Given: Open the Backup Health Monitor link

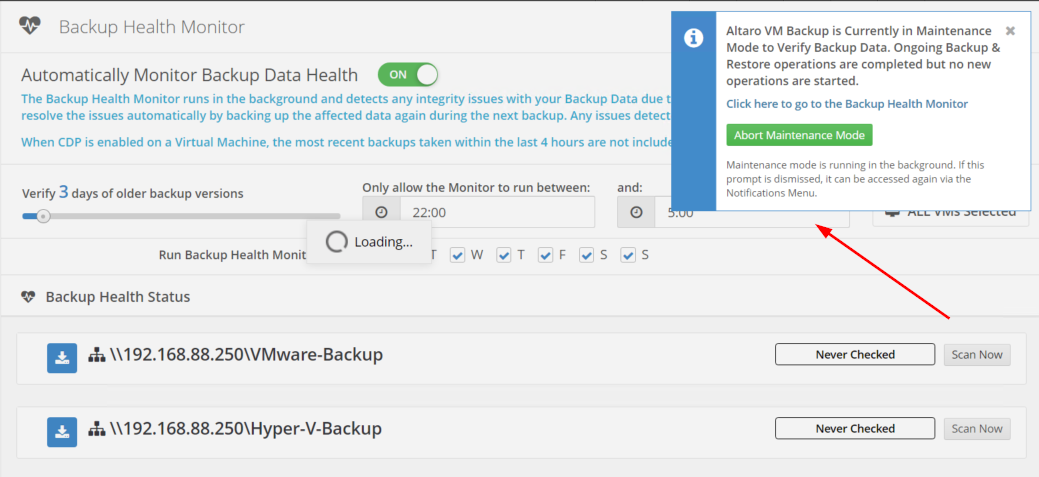Looking at the screenshot, I should pos(847,104).
